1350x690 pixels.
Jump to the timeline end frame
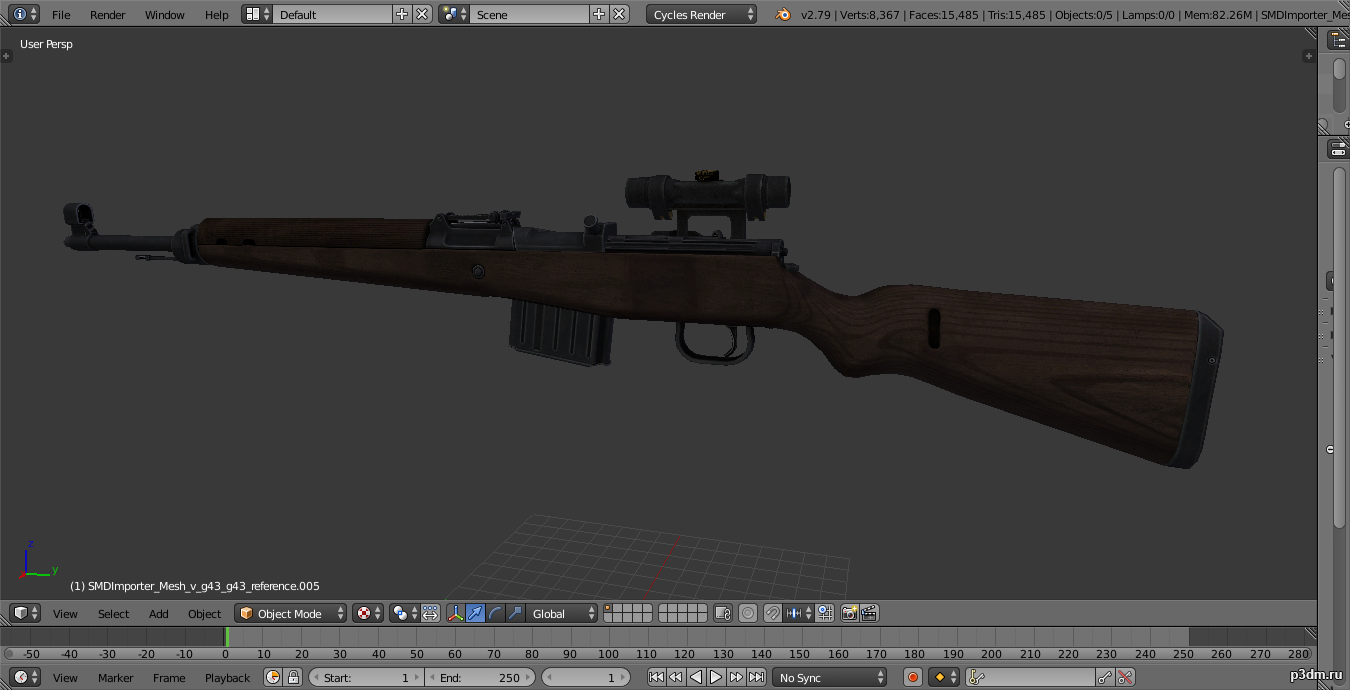(x=757, y=677)
